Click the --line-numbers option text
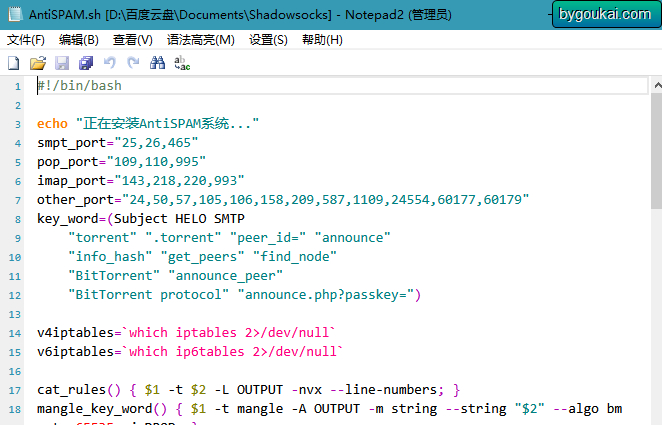Viewport: 662px width, 425px height. 383,390
